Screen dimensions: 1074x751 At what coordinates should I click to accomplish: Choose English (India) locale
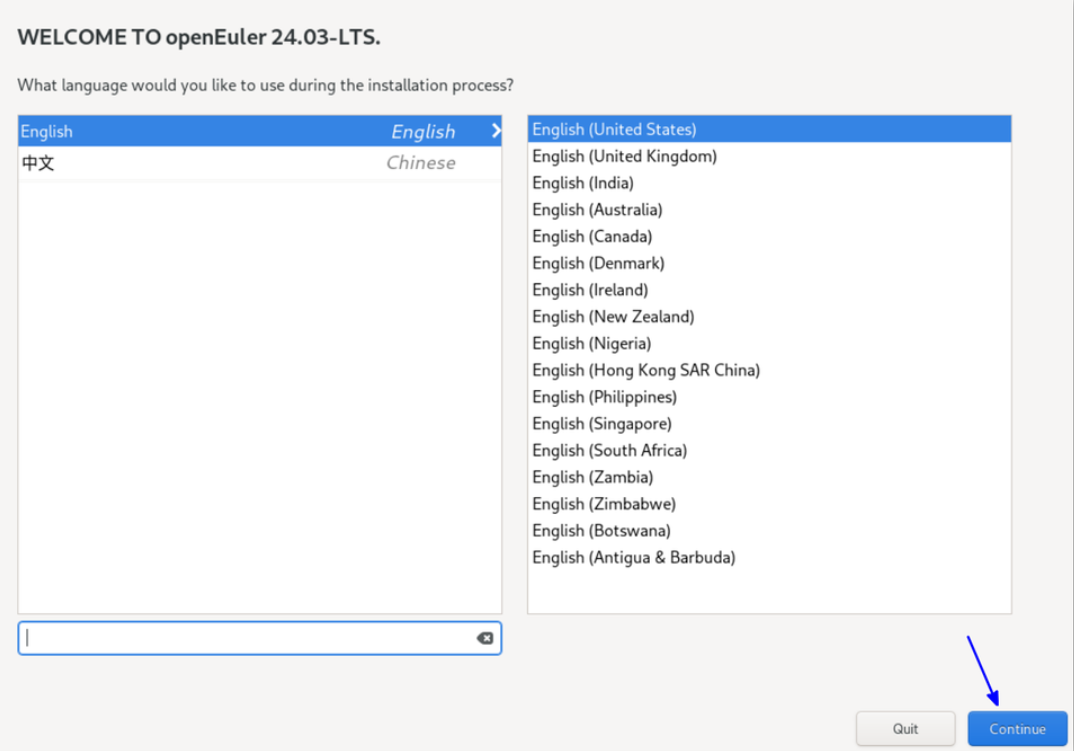[x=769, y=183]
